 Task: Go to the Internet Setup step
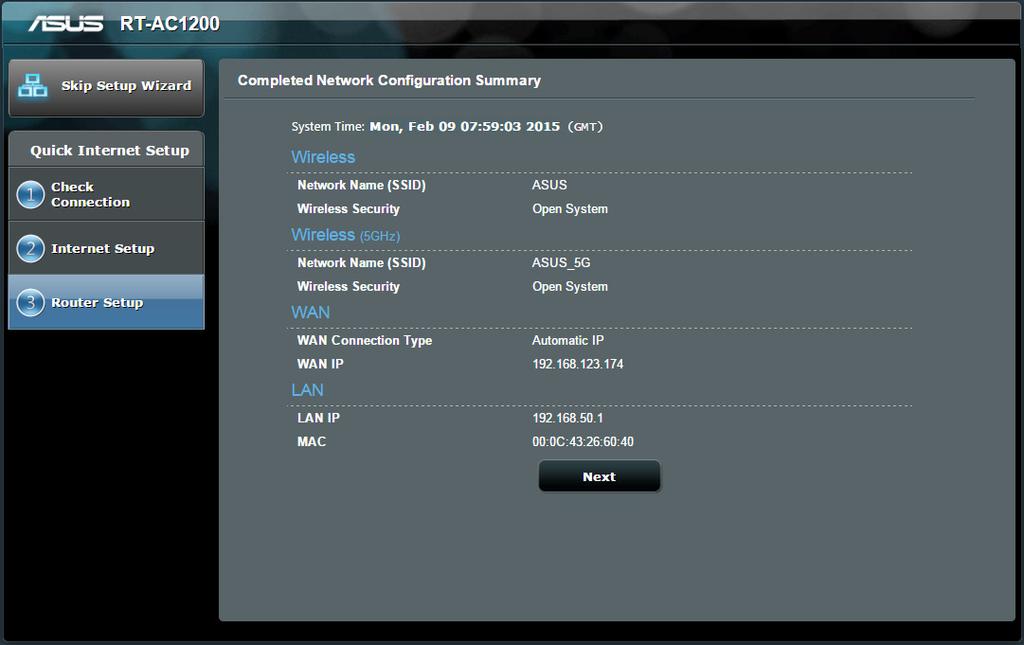tap(106, 248)
